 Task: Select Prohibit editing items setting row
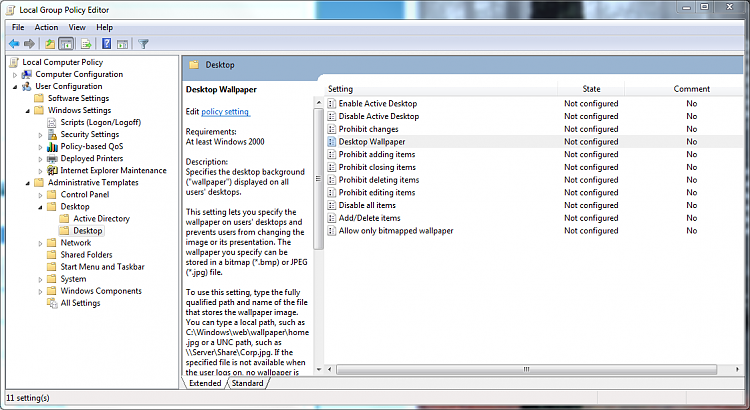click(x=535, y=192)
